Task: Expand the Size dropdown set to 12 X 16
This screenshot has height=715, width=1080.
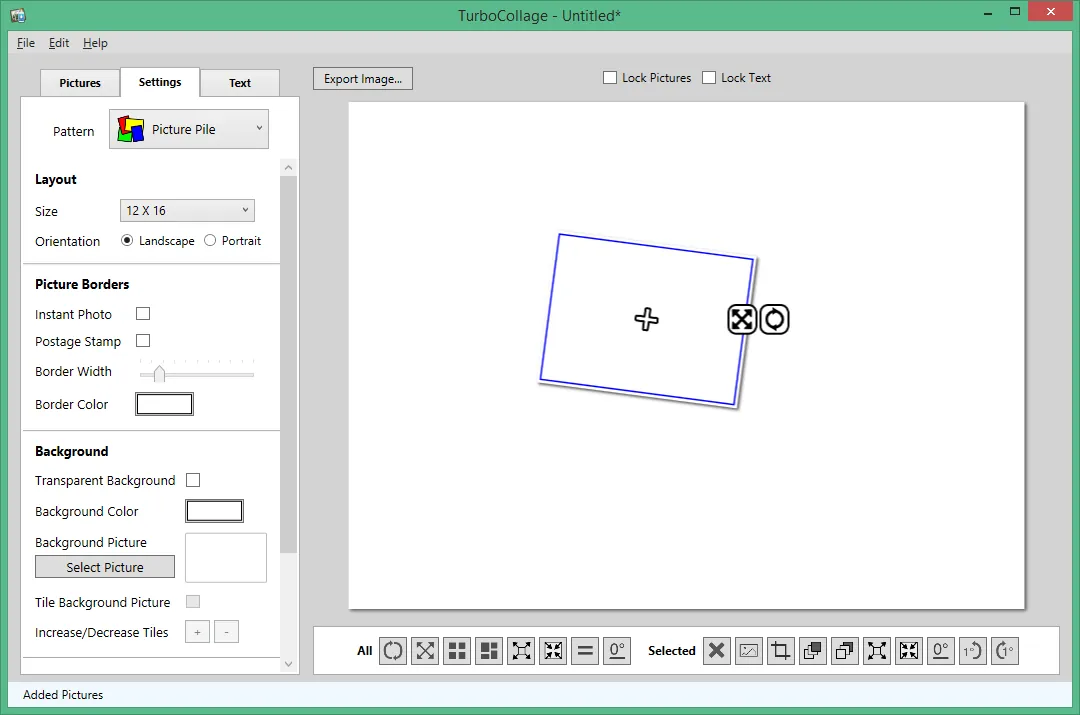Action: 187,211
